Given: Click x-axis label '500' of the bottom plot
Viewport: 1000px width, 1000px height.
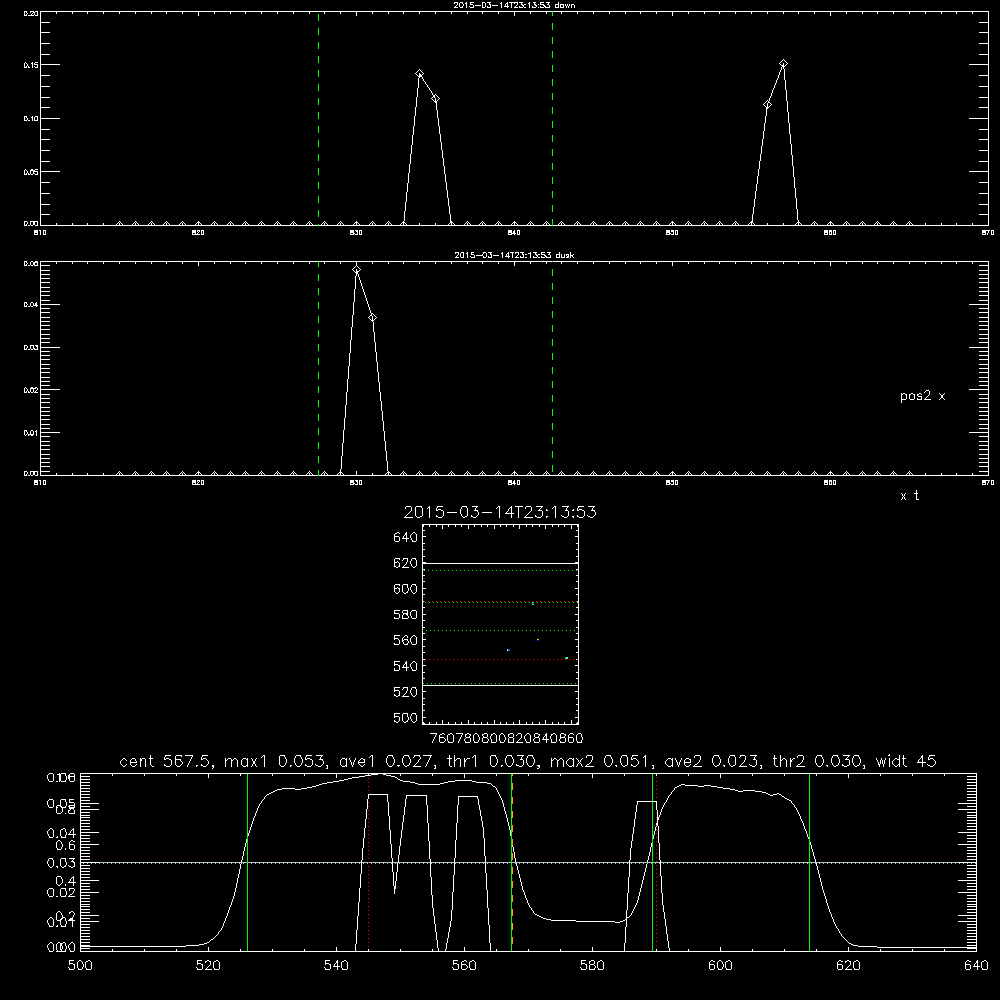Looking at the screenshot, I should (x=80, y=966).
